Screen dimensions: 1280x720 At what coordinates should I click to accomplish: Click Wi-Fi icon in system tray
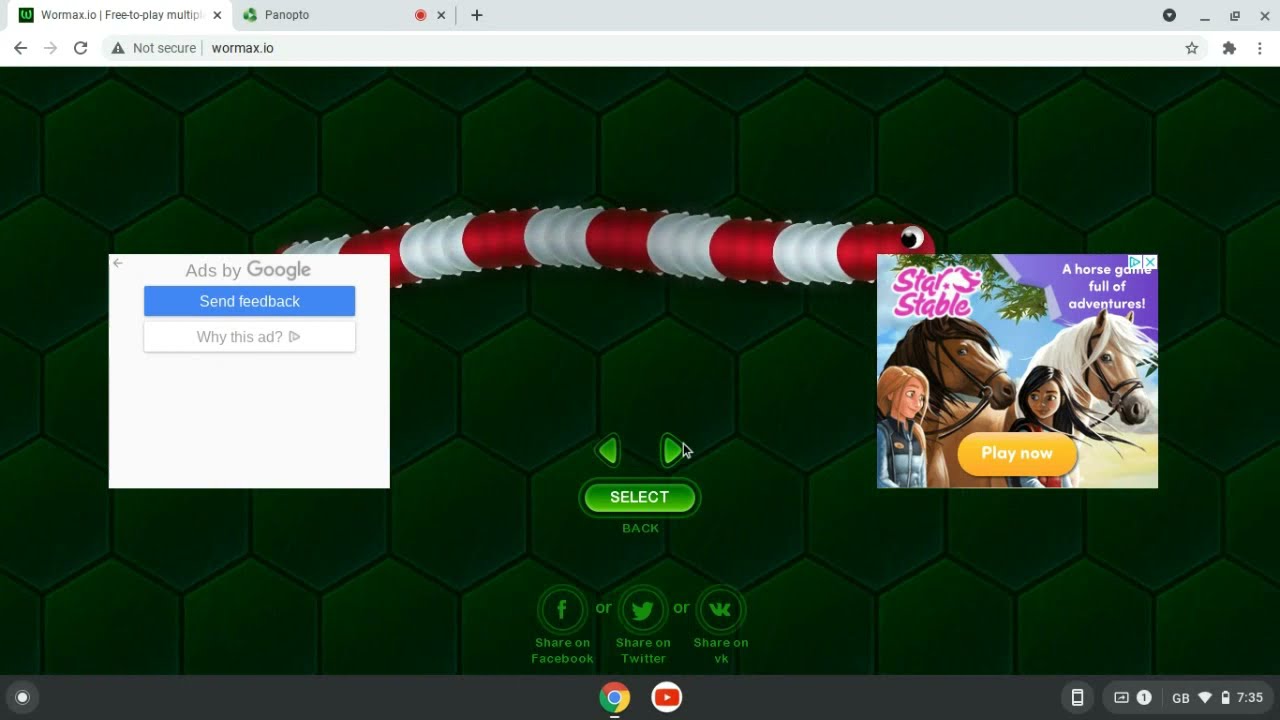[1205, 698]
